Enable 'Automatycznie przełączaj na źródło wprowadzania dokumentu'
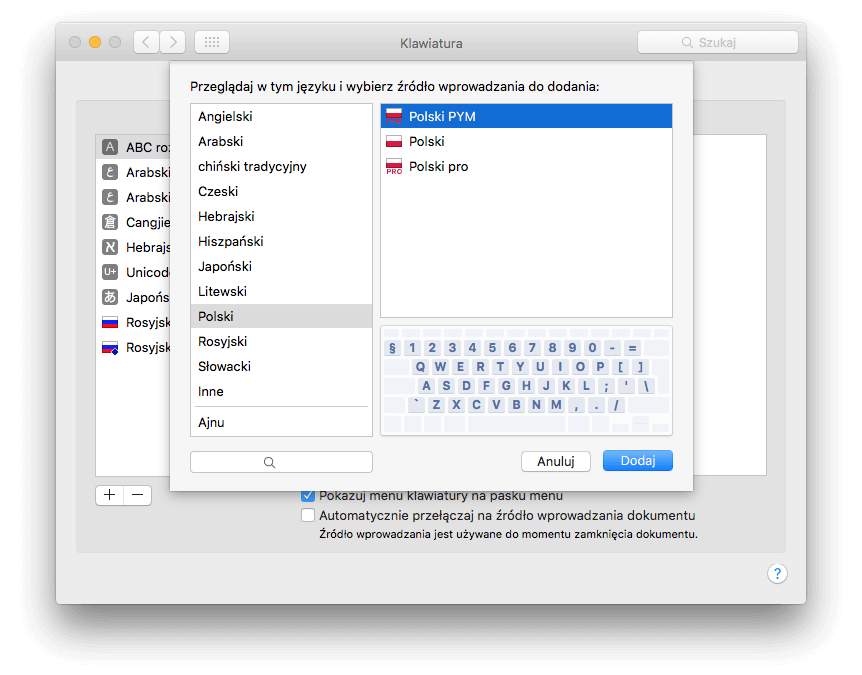862x675 pixels. point(309,515)
